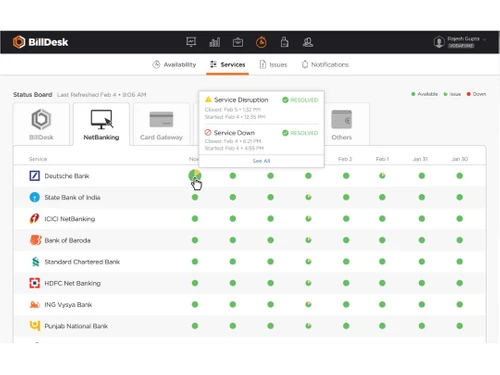
Task: Click Punjab National Bank status dot for Feb 1
Action: (x=382, y=326)
